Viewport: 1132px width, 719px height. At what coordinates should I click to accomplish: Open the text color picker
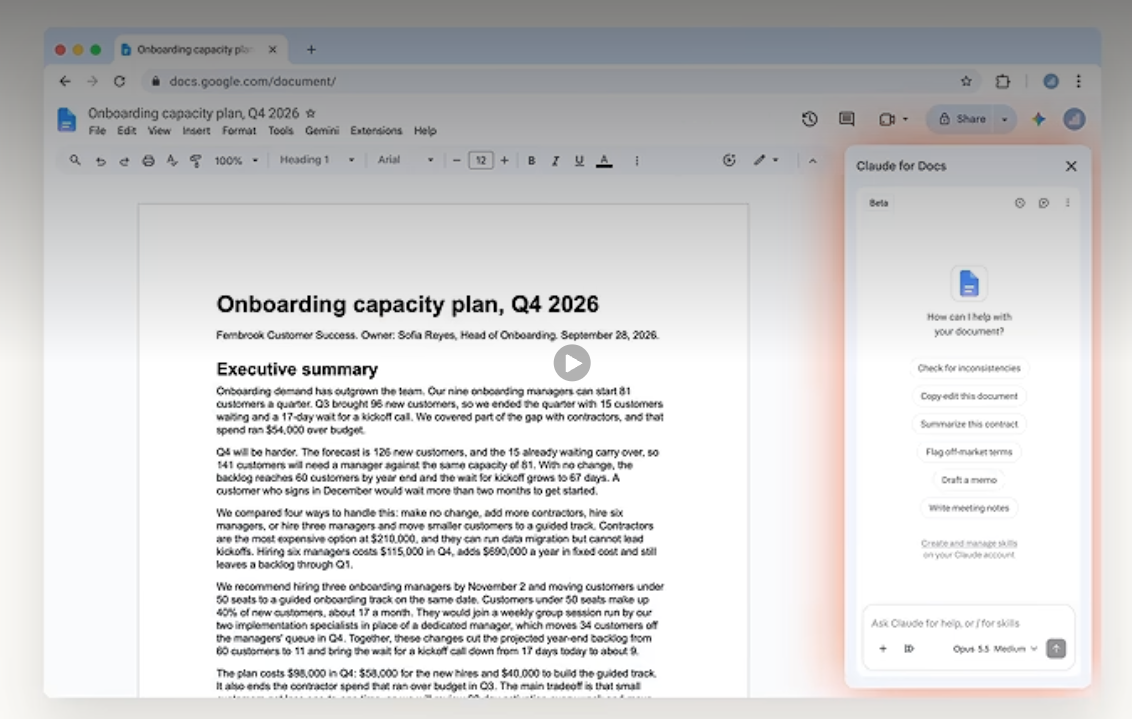[604, 161]
